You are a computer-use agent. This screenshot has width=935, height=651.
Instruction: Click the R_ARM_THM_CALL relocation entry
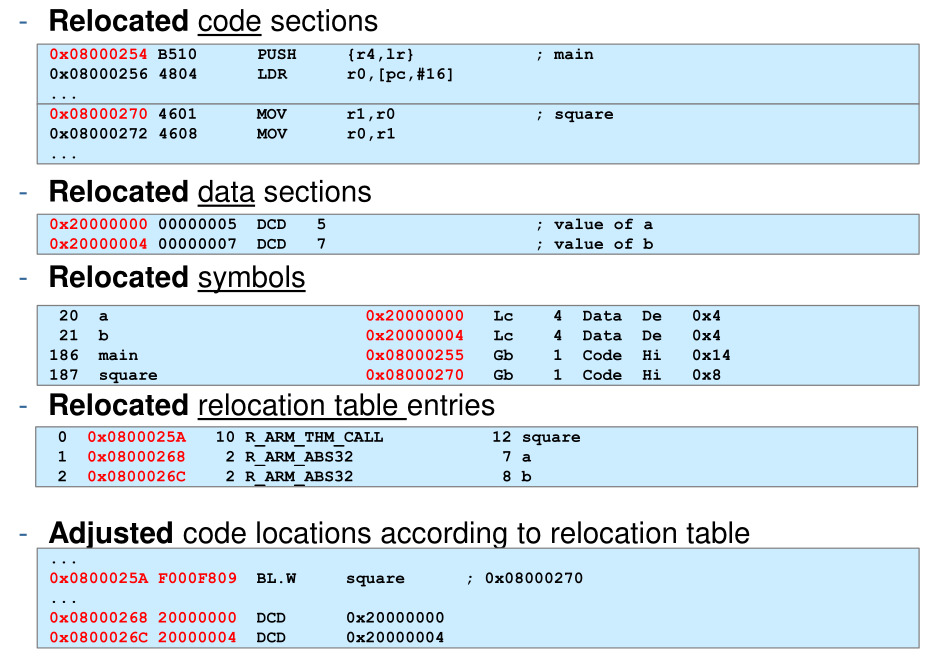[x=314, y=437]
